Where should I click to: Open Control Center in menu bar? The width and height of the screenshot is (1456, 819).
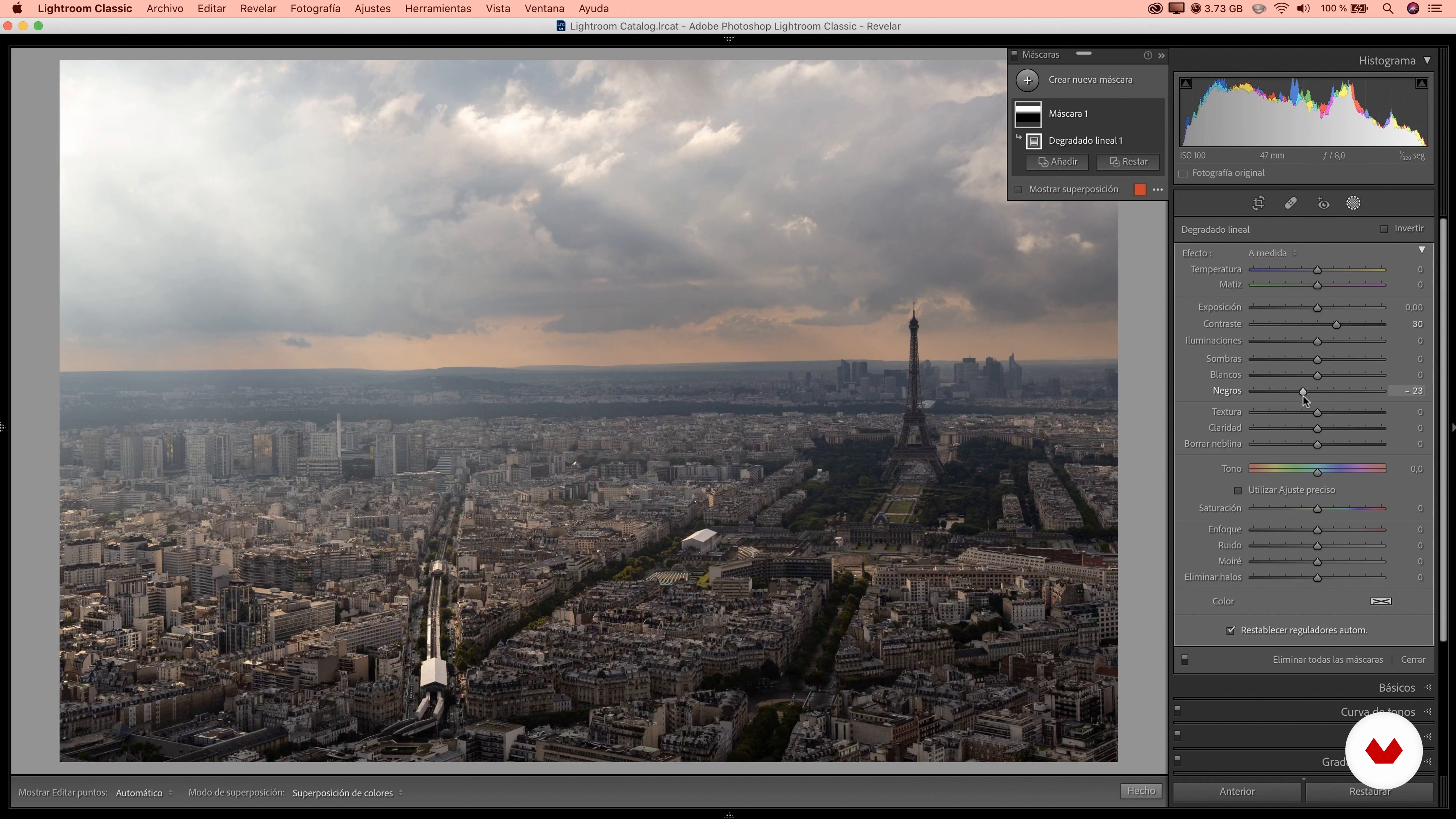point(1434,8)
